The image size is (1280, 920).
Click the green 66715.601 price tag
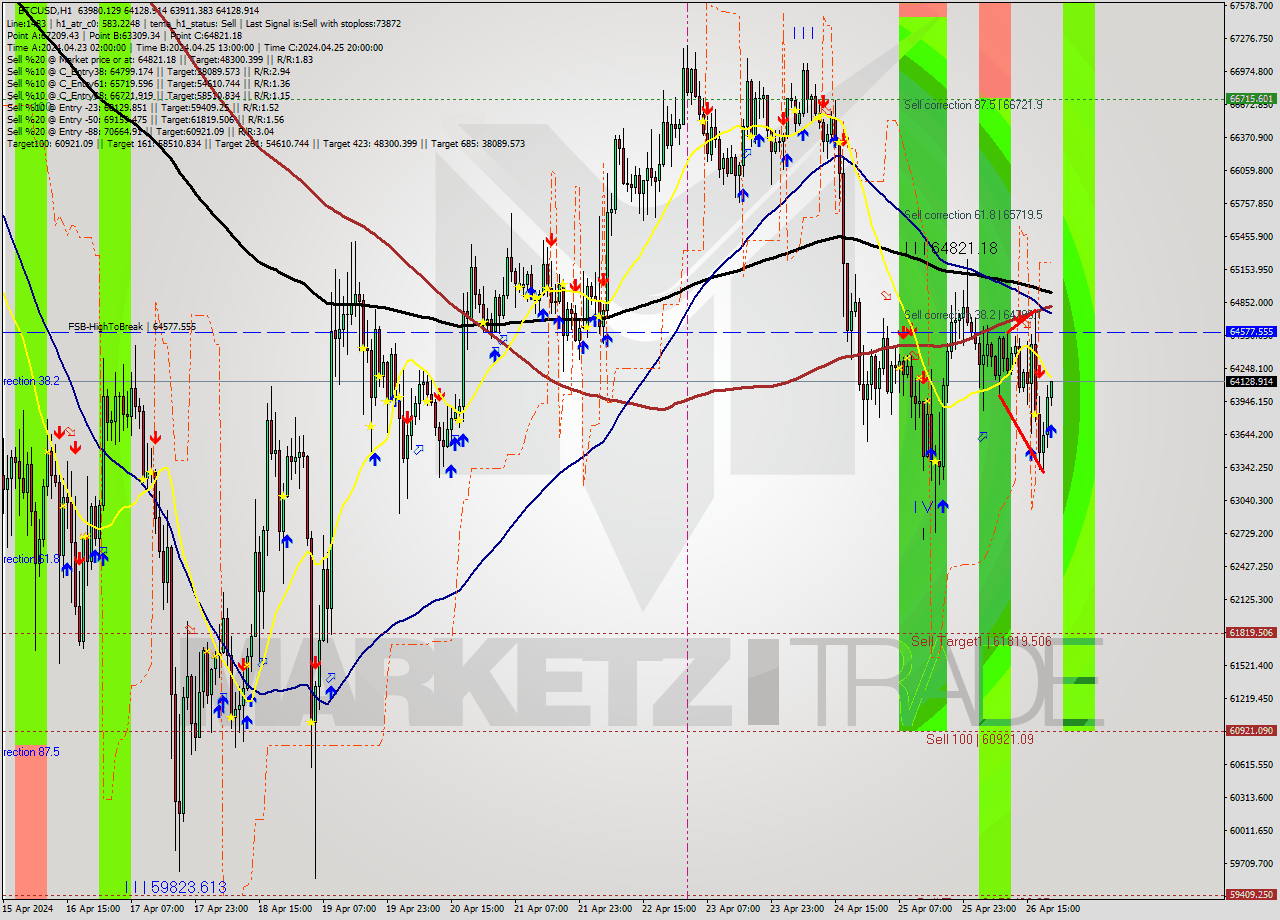1251,99
